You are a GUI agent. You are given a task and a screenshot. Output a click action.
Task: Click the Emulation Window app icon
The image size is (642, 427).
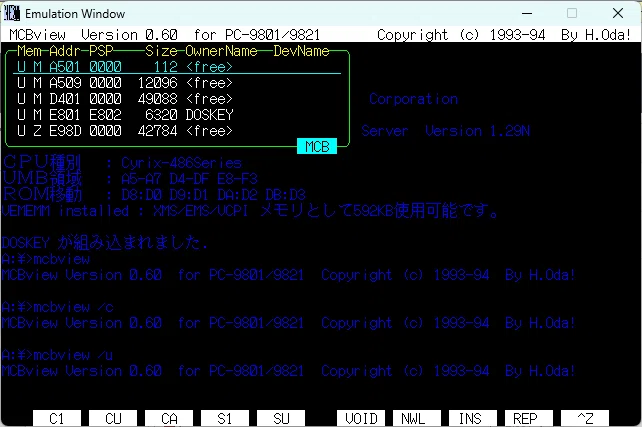coord(11,14)
